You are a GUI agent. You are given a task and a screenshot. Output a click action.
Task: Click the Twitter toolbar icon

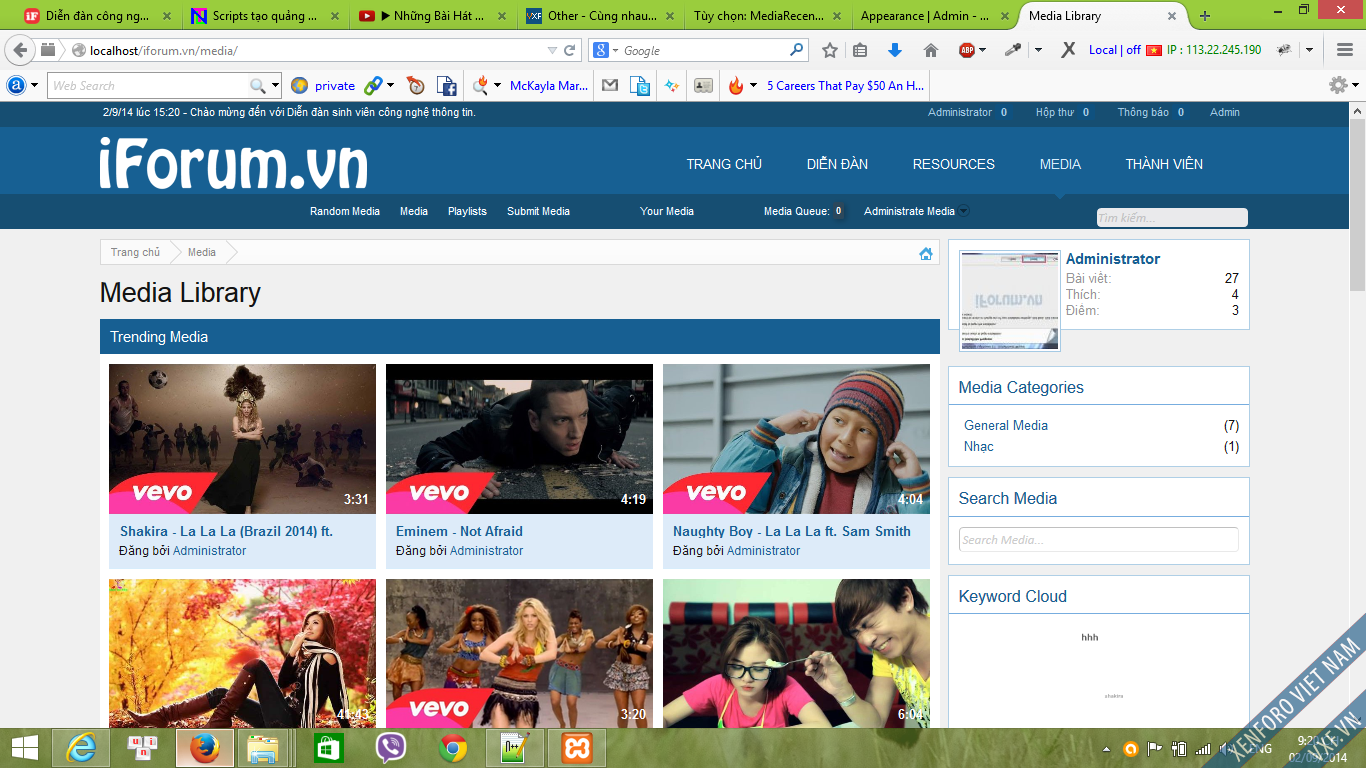640,86
